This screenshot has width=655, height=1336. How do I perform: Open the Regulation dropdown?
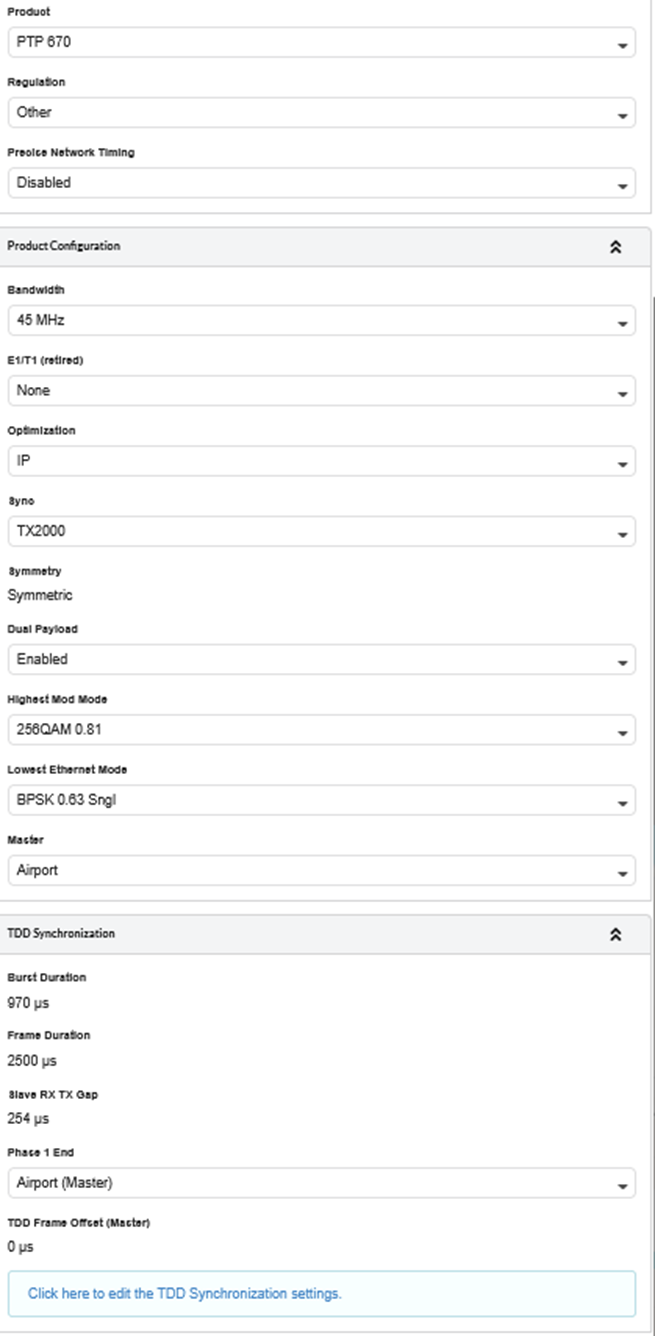click(x=320, y=113)
